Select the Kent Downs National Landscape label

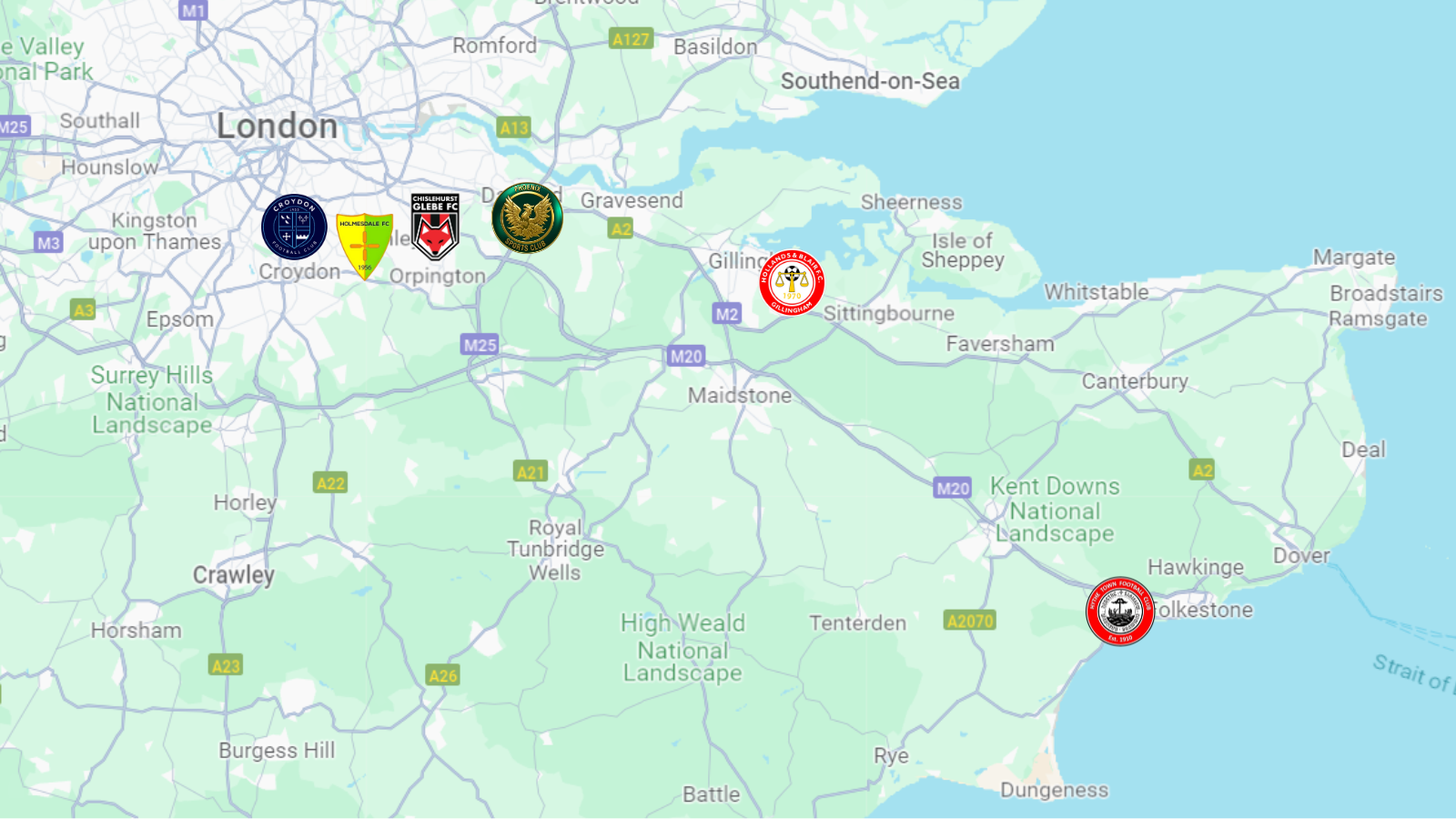pos(1055,510)
